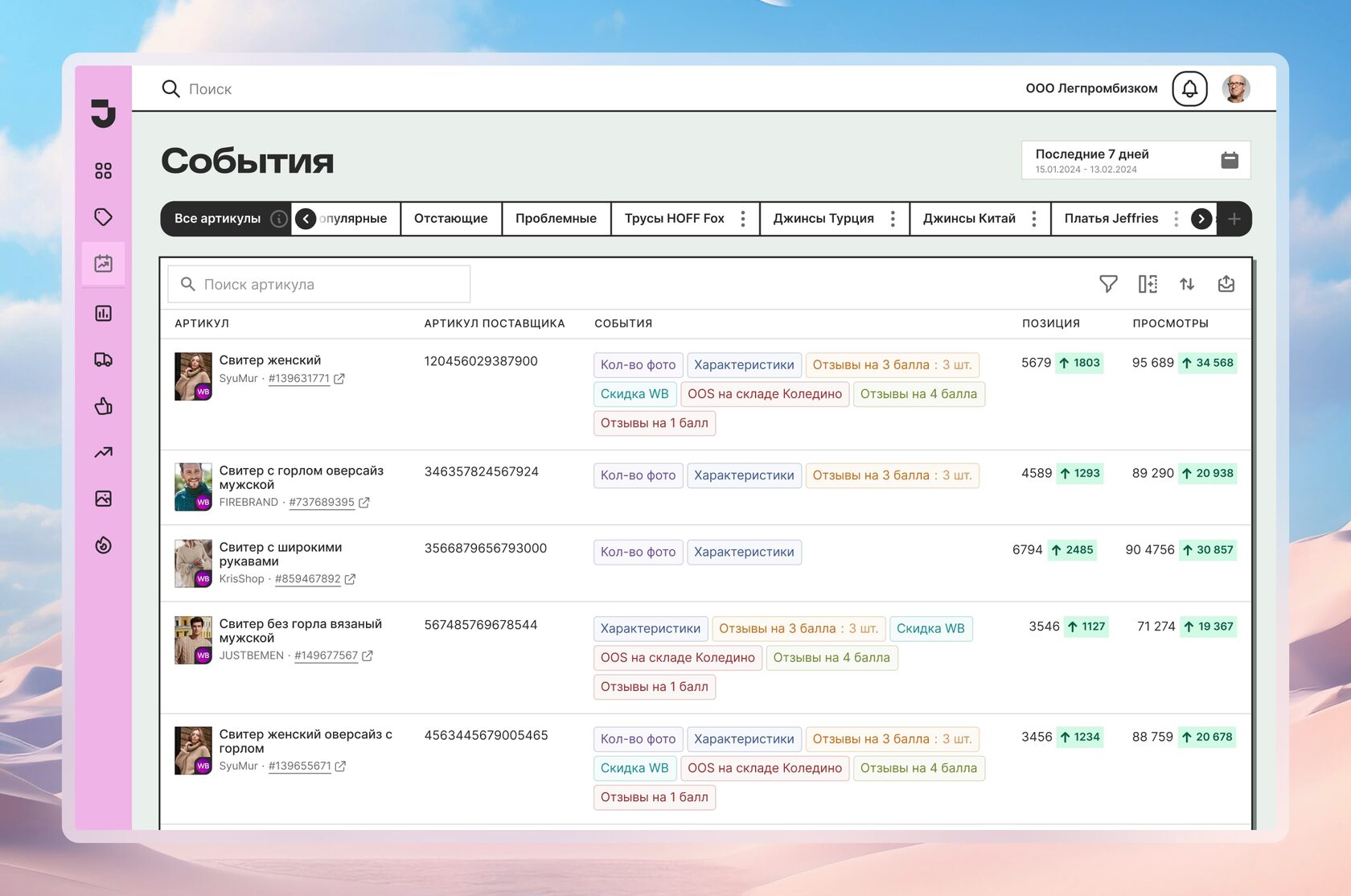Screen dimensions: 1351x896
Task: Click the export download icon
Action: pos(1226,284)
